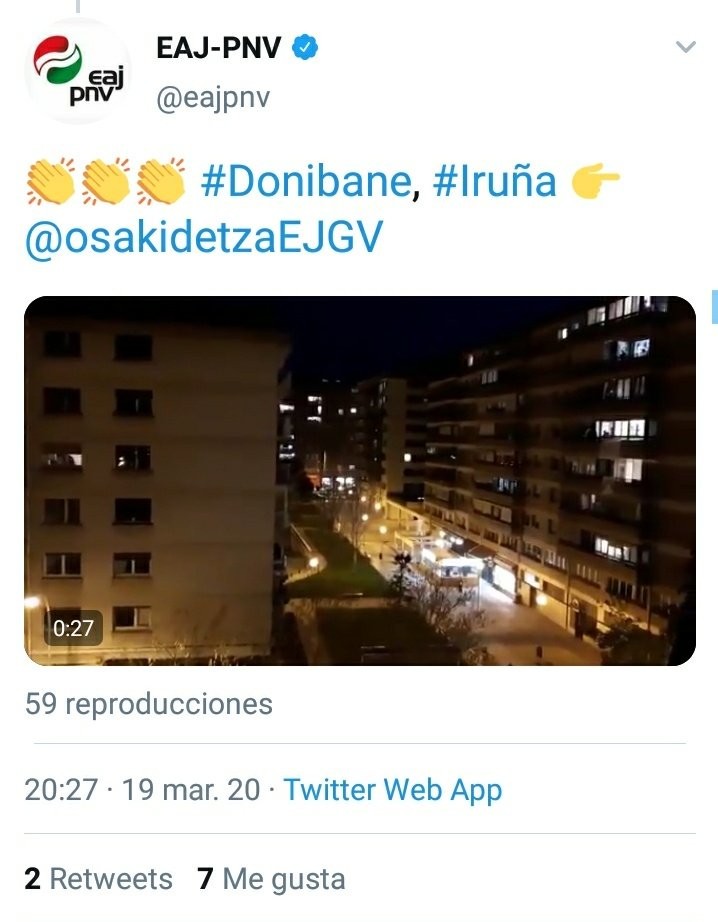The height and width of the screenshot is (922, 718).
Task: Open the @eajpnv handle
Action: [x=213, y=98]
